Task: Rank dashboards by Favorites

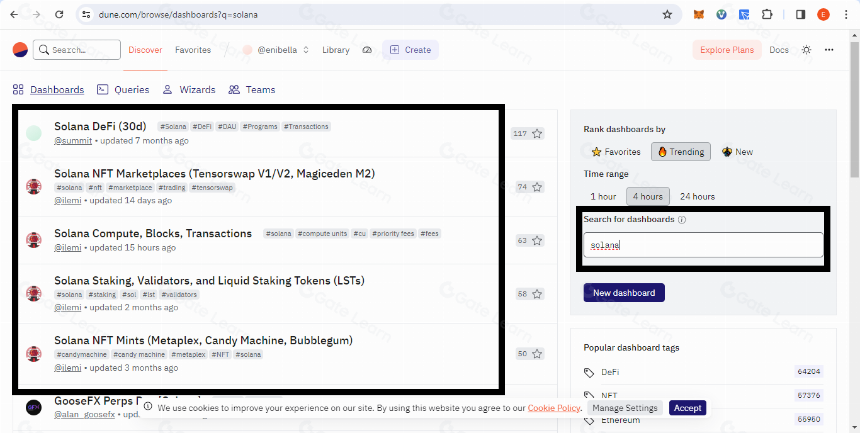Action: coord(616,152)
